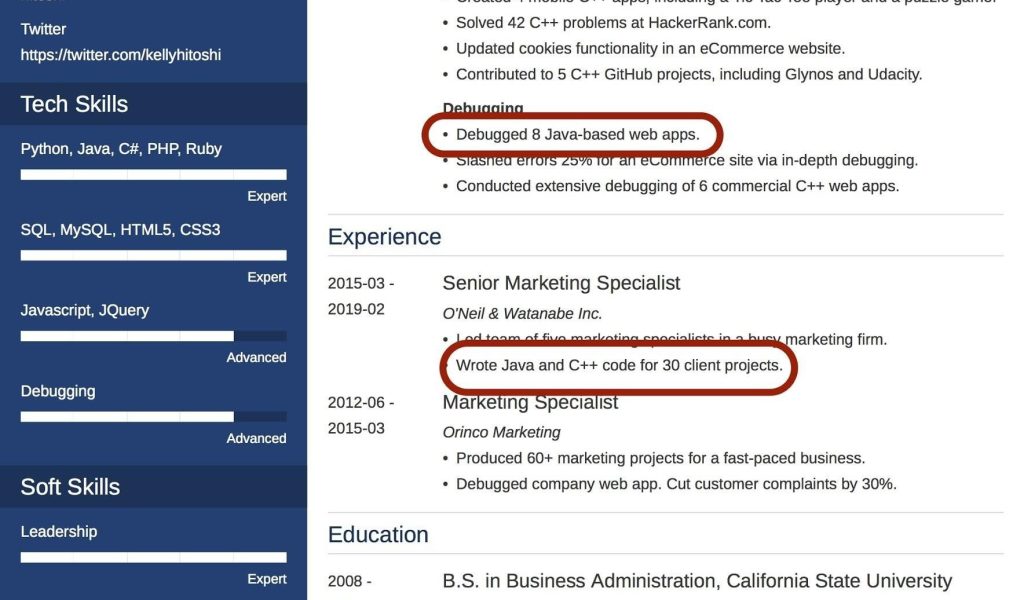Click the Experience section heading

pos(384,237)
